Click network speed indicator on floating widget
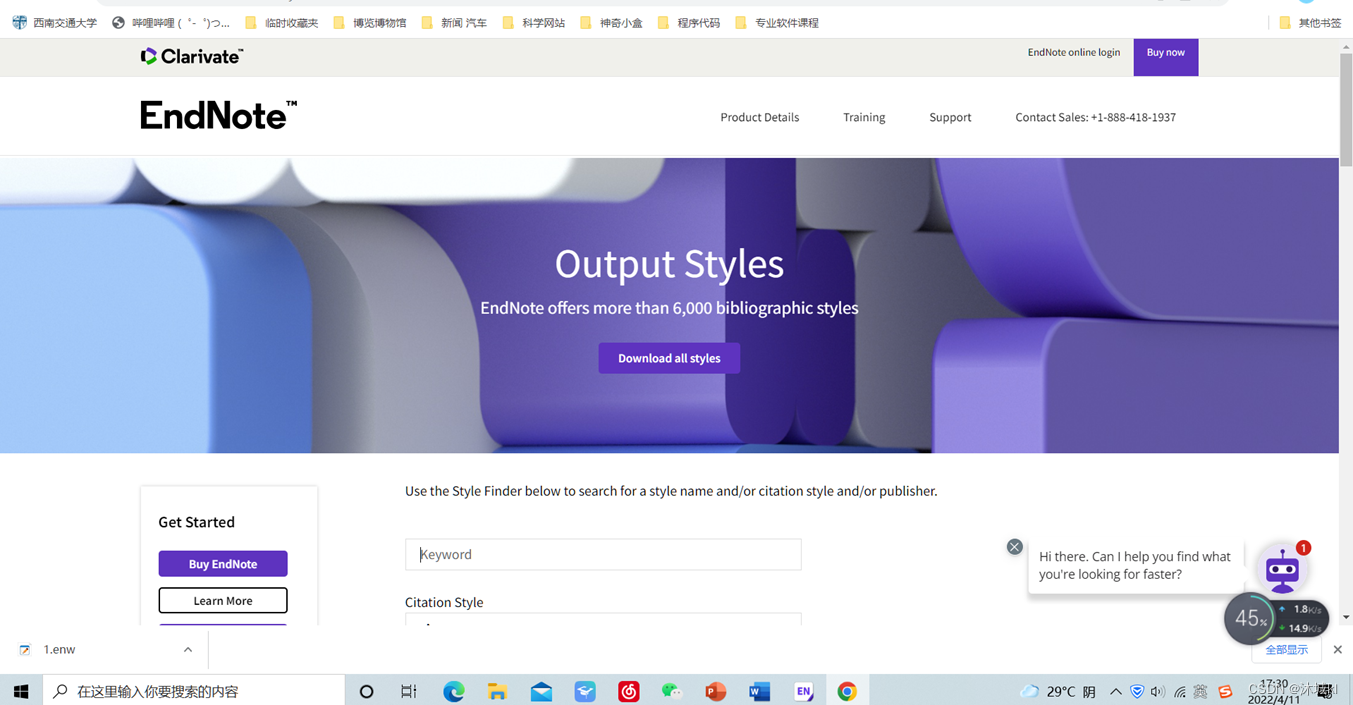This screenshot has width=1353, height=705. click(x=1300, y=619)
